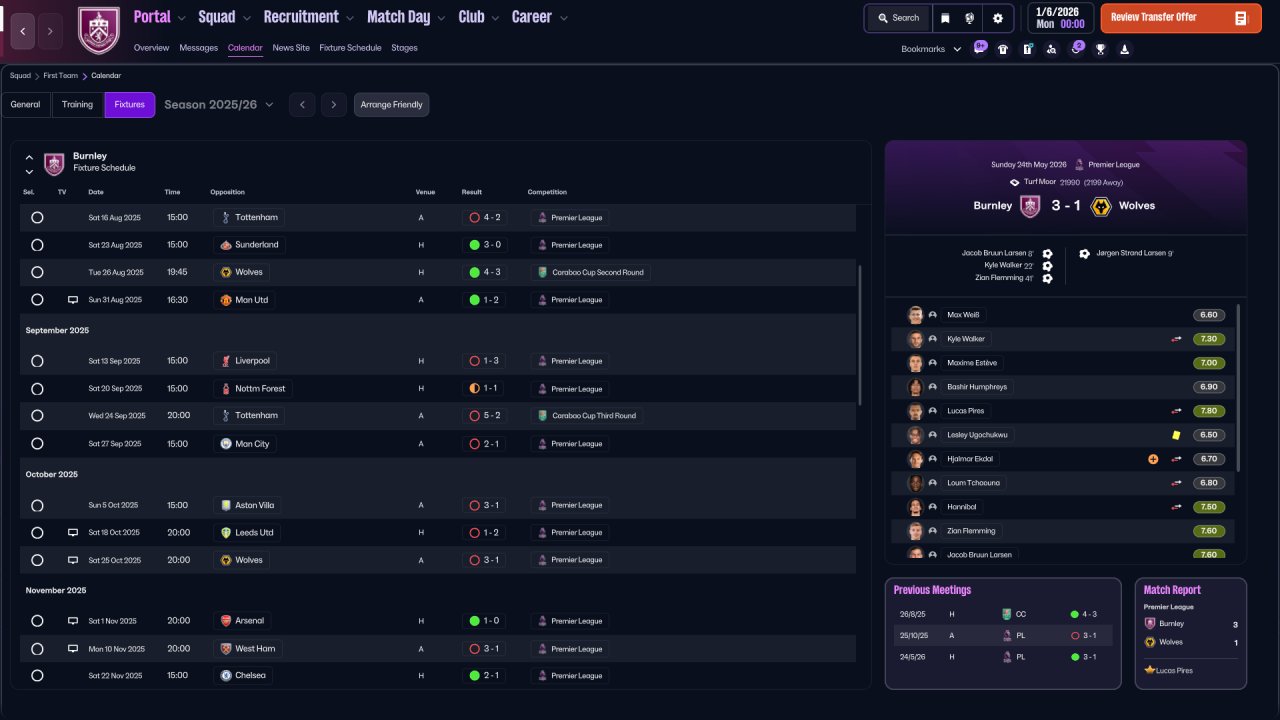Click the Arsenal crest in fixture list
This screenshot has width=1280, height=720.
226,621
